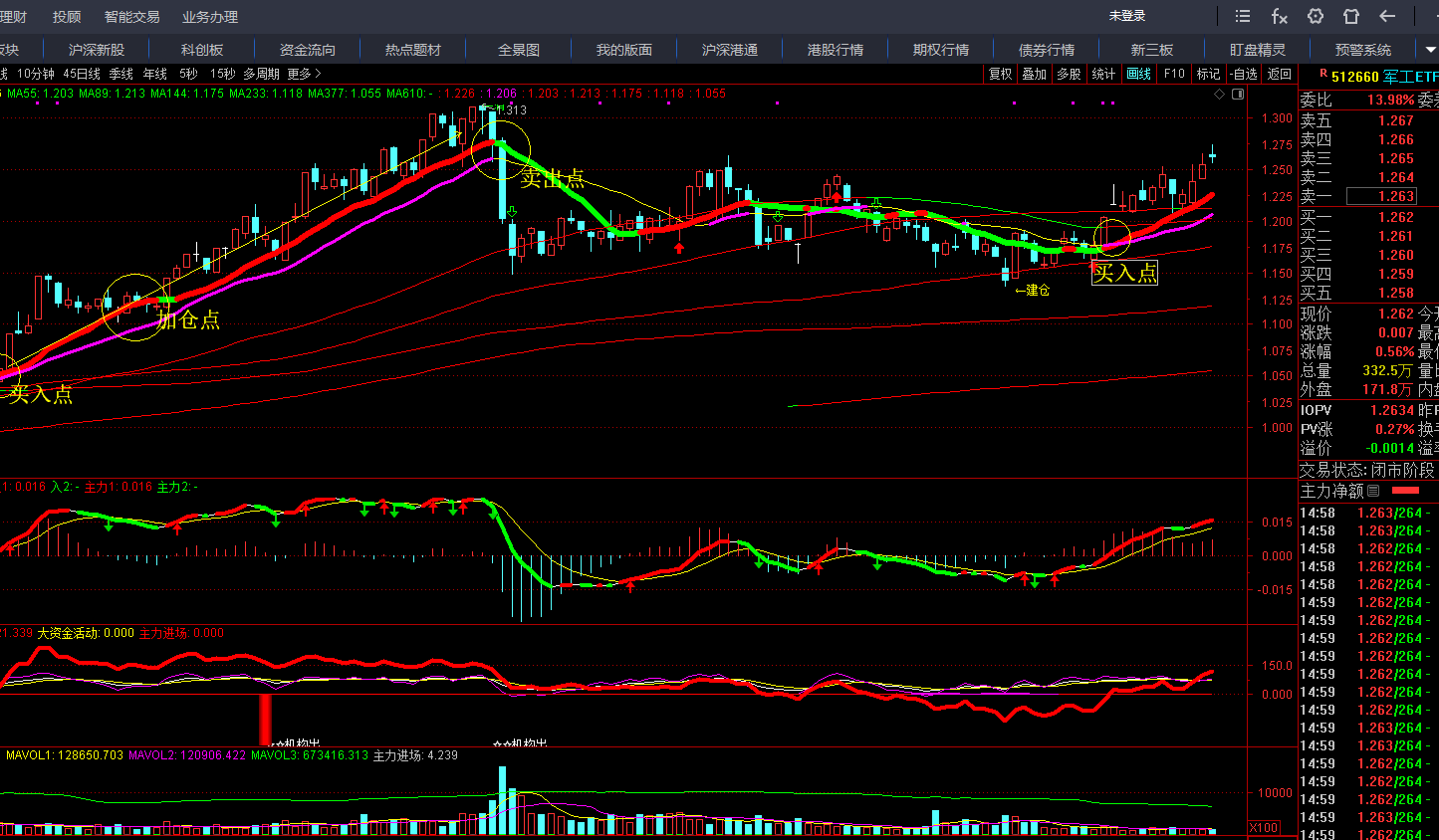Click 统计 statistics button
This screenshot has height=840, width=1439.
1103,74
